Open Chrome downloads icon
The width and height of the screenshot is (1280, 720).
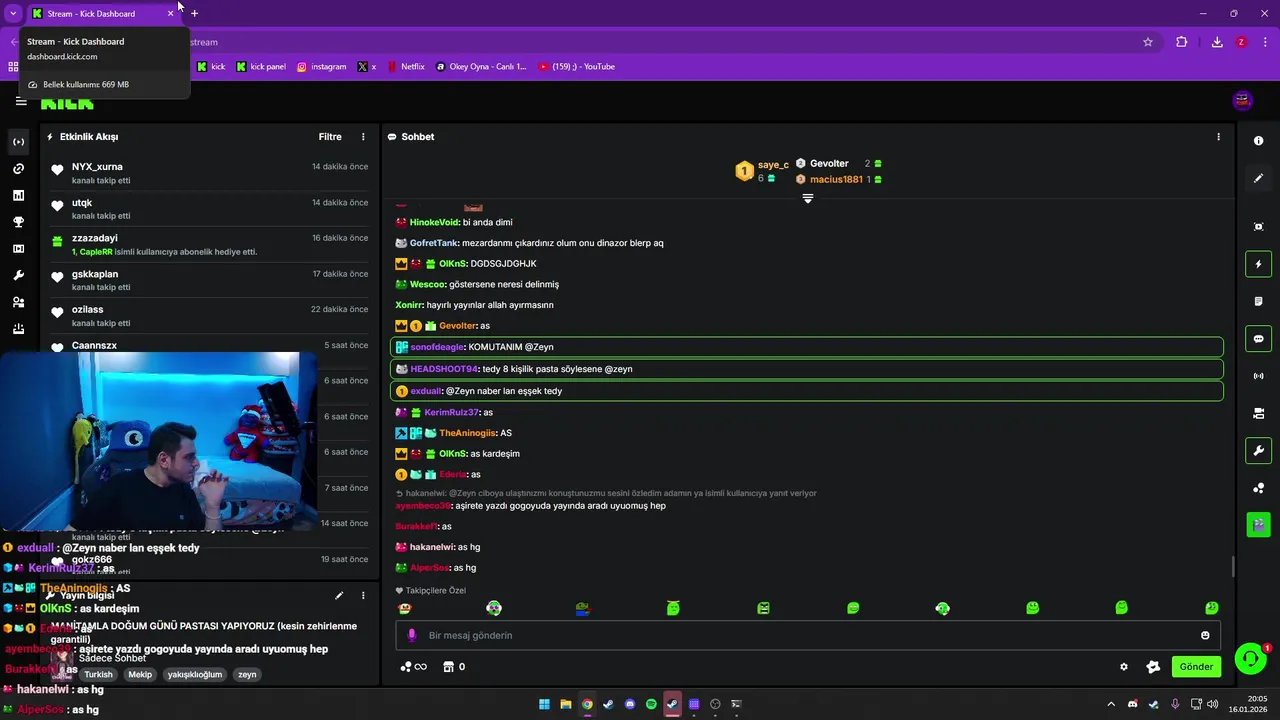[x=1217, y=42]
